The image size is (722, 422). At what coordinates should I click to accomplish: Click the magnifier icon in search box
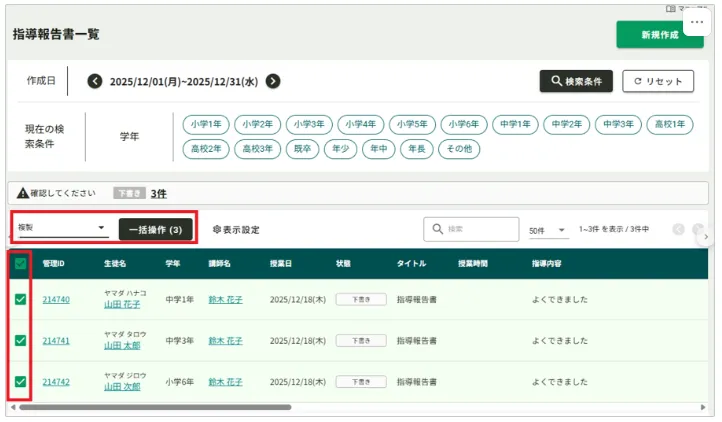[x=436, y=229]
